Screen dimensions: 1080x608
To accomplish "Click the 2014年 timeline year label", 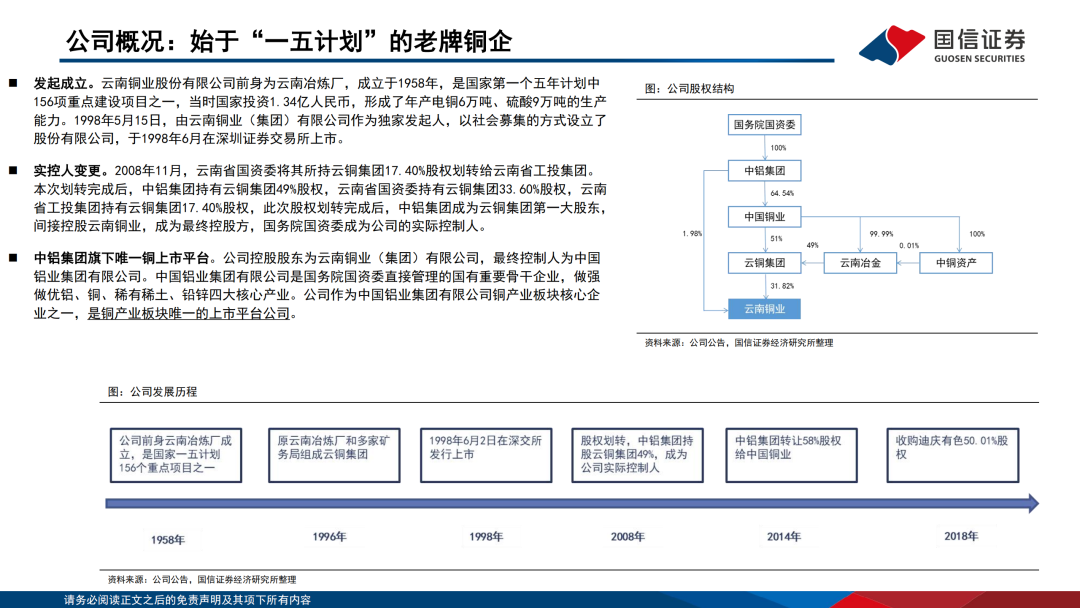I will point(784,537).
